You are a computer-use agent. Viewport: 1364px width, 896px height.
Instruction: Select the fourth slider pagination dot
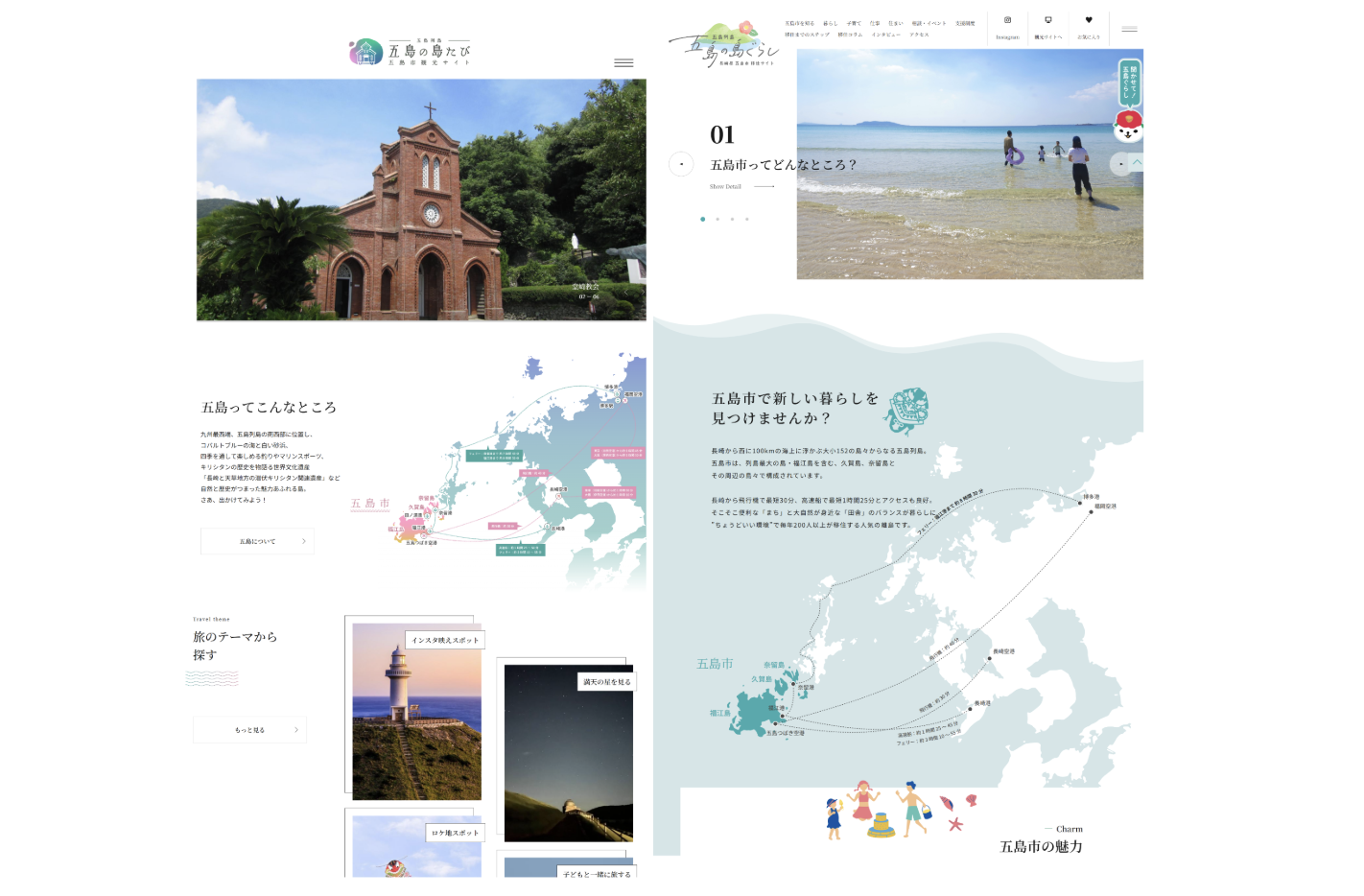tap(747, 220)
